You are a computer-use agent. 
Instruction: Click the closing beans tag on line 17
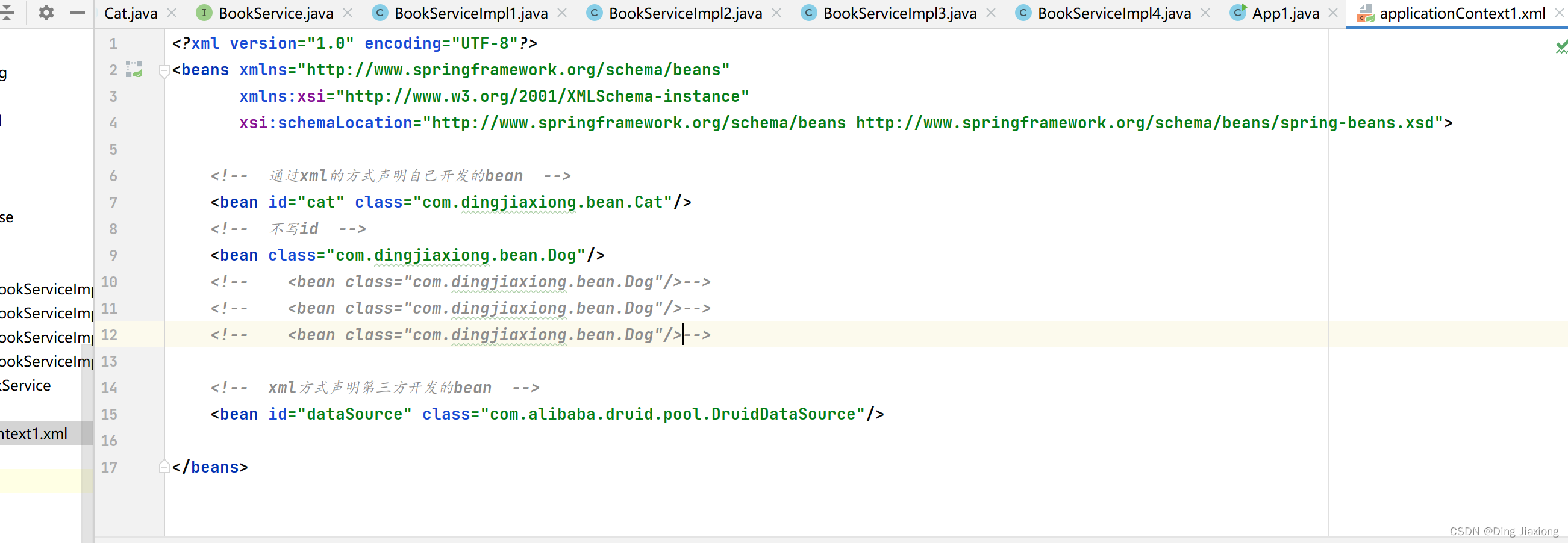pos(210,467)
